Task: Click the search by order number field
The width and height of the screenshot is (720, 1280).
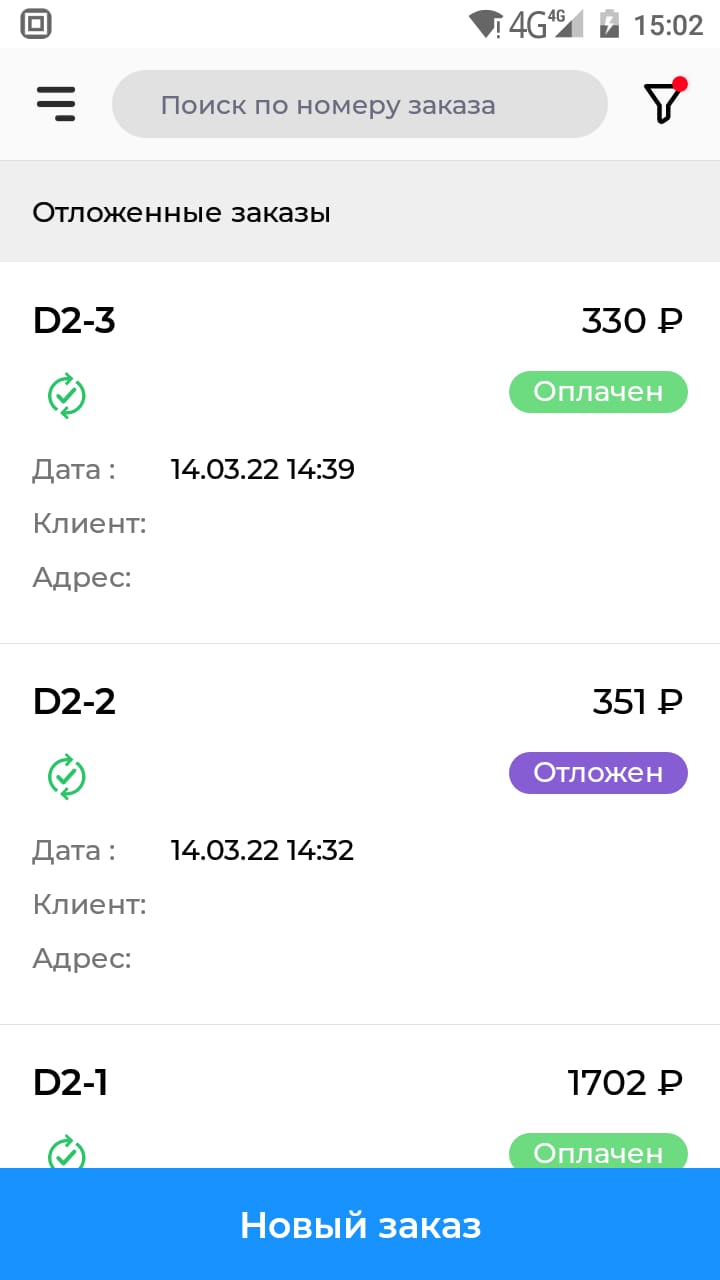Action: (359, 104)
